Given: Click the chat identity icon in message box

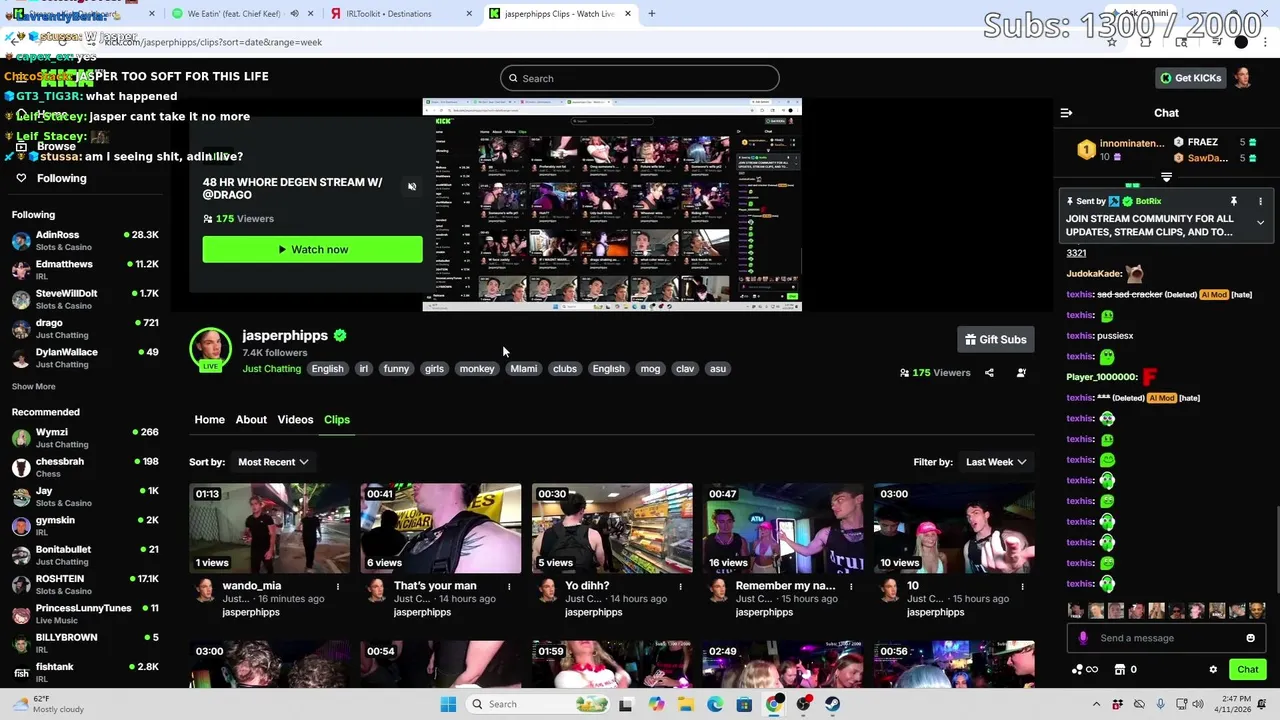Looking at the screenshot, I should click(1083, 638).
